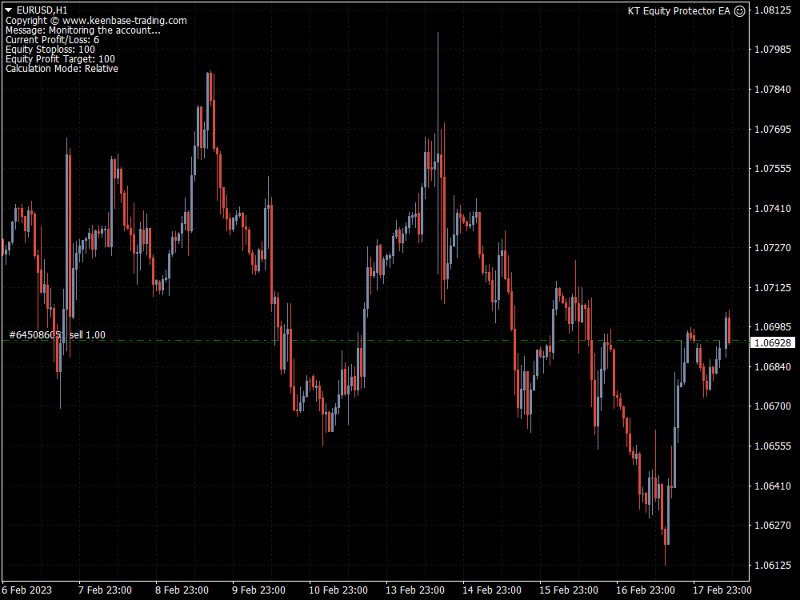Click the 'Calculation Mode: Relative' text
The width and height of the screenshot is (800, 600).
(x=62, y=69)
